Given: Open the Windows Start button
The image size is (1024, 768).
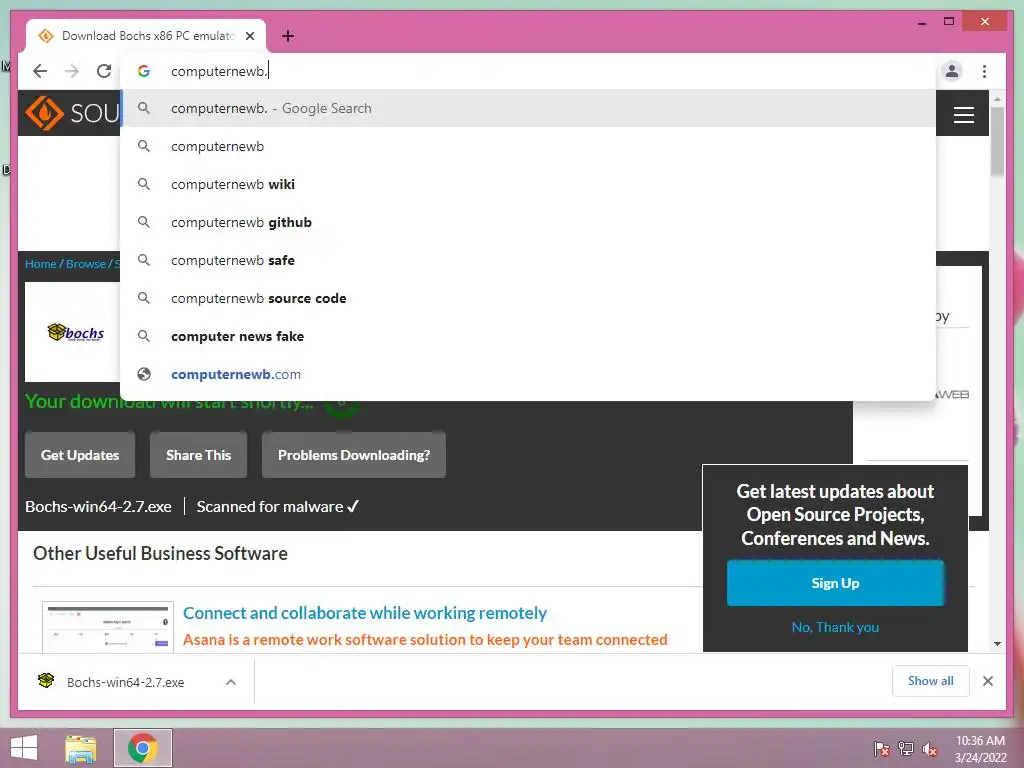Looking at the screenshot, I should [24, 748].
